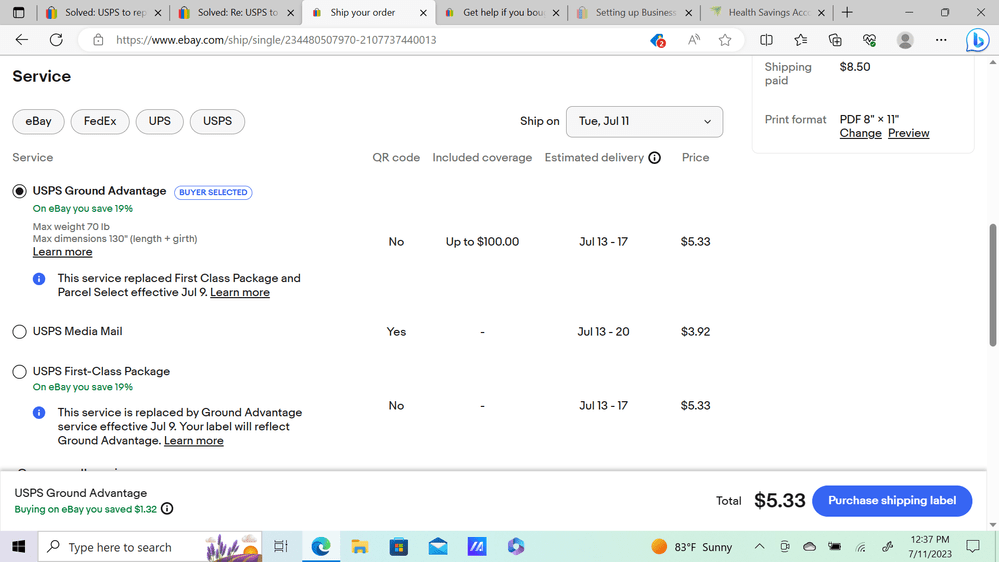Screen dimensions: 999x562
Task: Open Mail app from taskbar
Action: coord(438,547)
